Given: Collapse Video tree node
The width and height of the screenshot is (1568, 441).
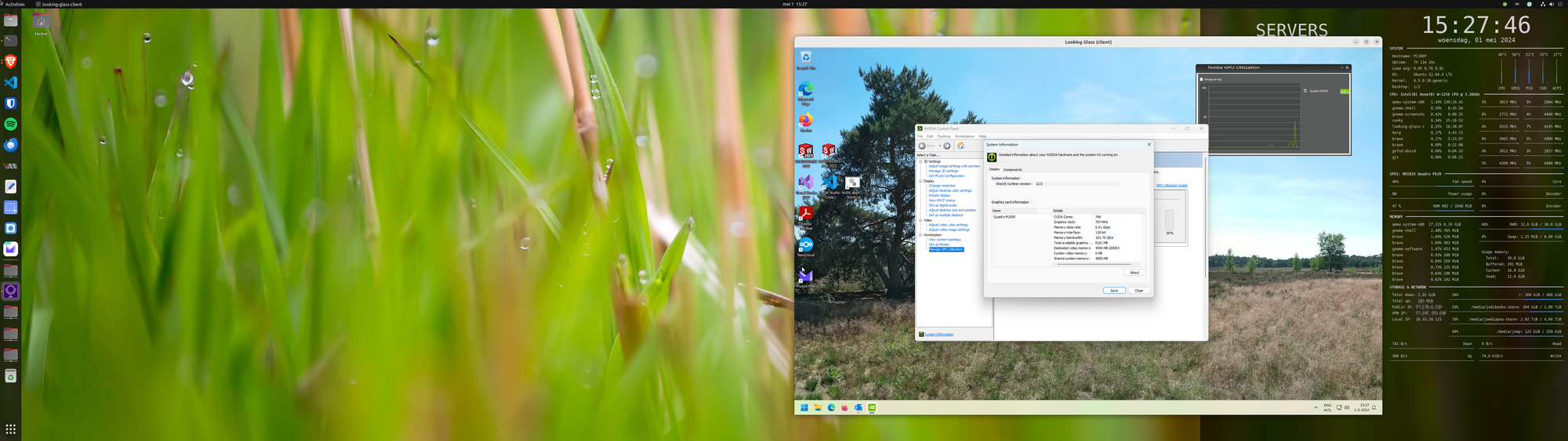Looking at the screenshot, I should pyautogui.click(x=920, y=220).
